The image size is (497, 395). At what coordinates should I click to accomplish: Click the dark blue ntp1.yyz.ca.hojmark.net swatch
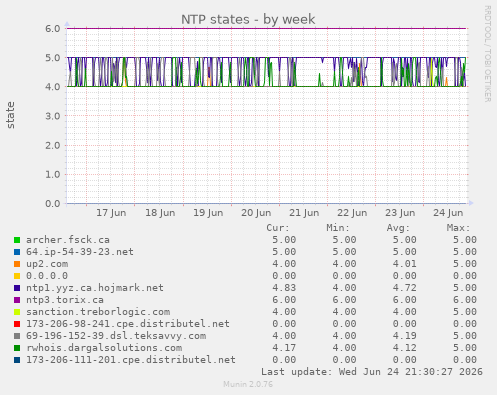click(x=17, y=288)
